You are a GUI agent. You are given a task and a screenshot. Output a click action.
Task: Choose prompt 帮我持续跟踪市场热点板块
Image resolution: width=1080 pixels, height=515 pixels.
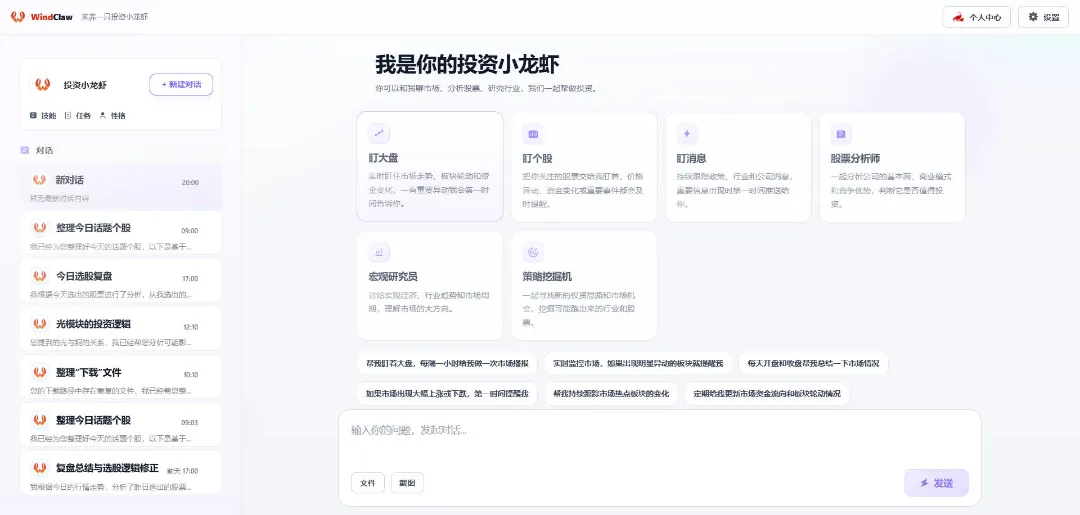point(611,394)
